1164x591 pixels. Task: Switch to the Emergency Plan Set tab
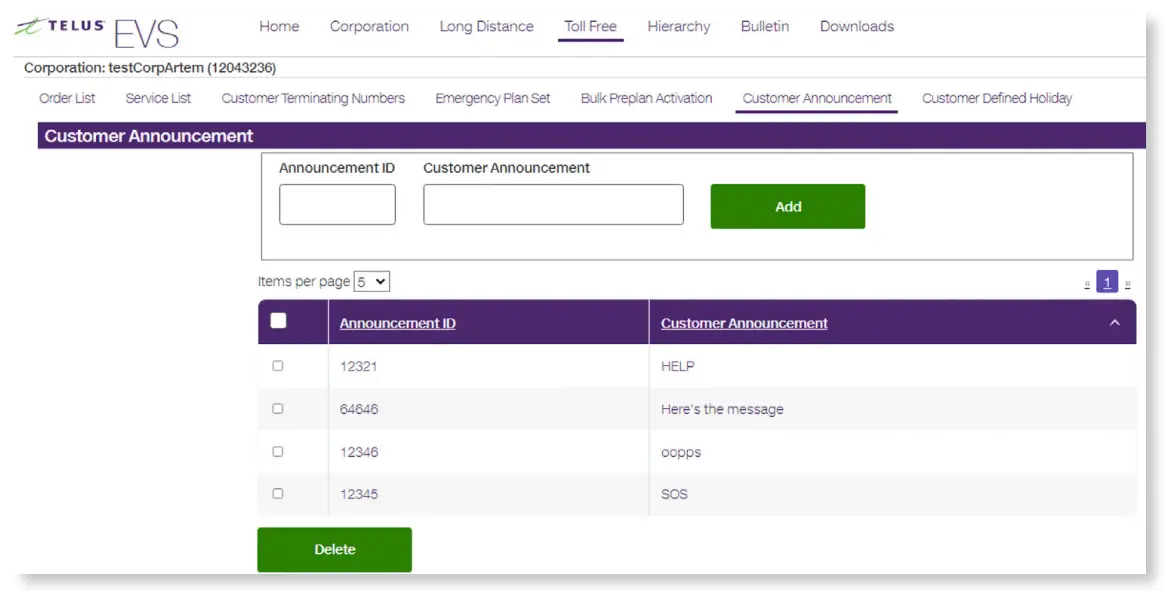pos(492,98)
